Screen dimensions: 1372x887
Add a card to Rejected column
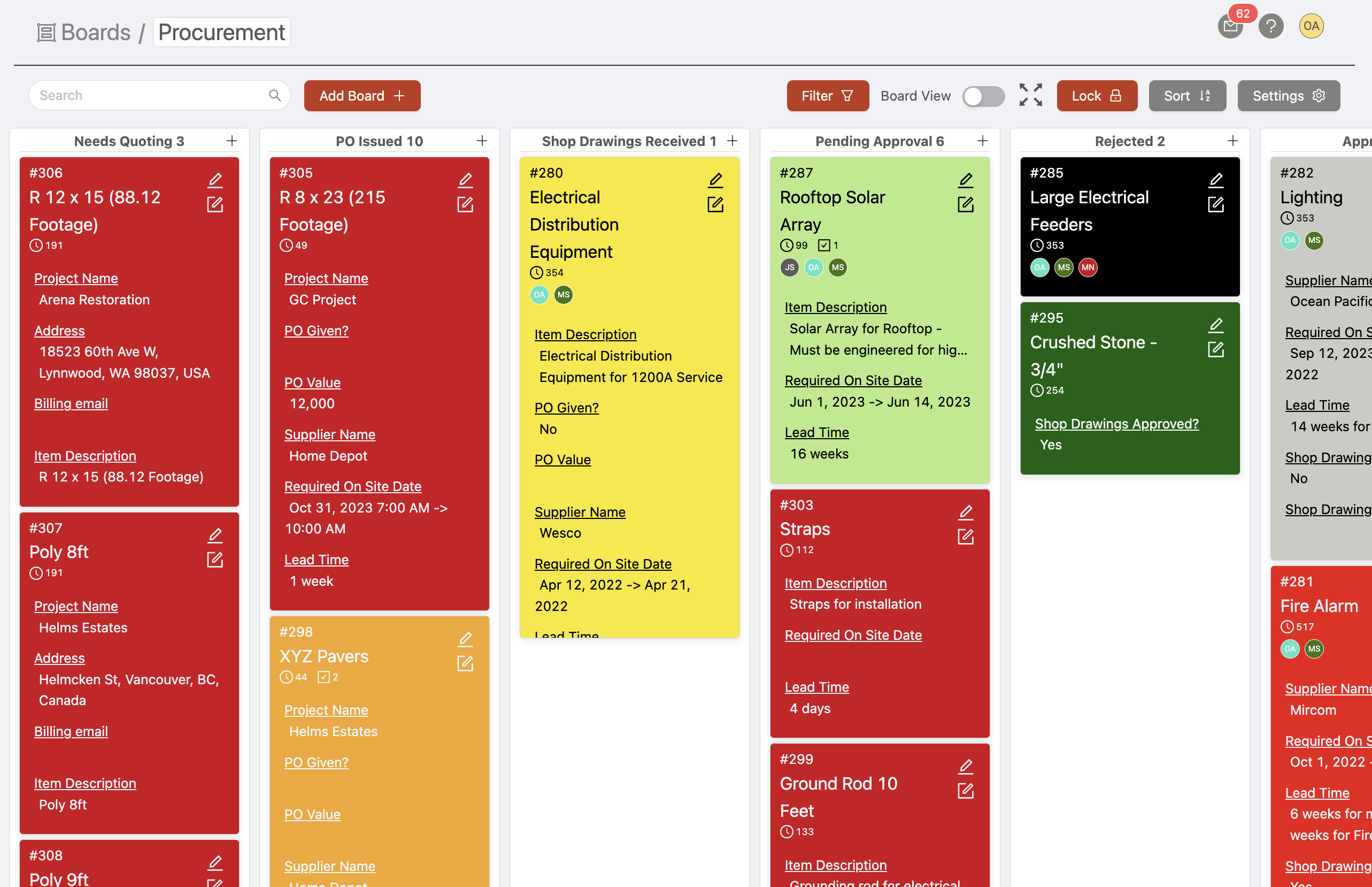1233,141
